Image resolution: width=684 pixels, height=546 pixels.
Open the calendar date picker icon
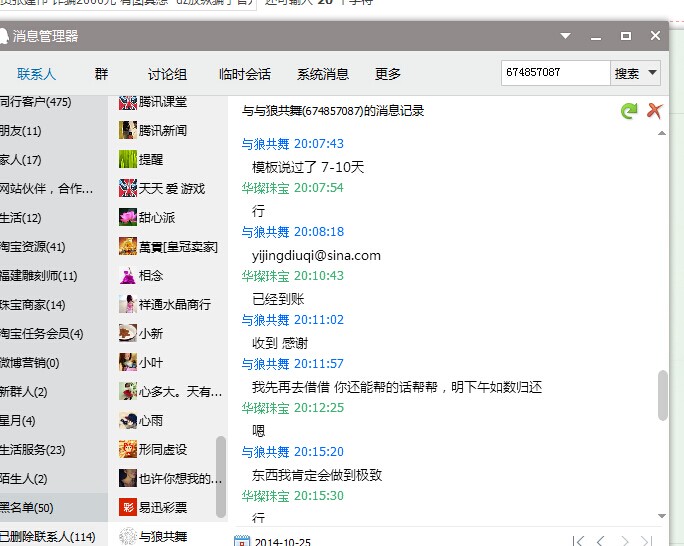click(242, 541)
